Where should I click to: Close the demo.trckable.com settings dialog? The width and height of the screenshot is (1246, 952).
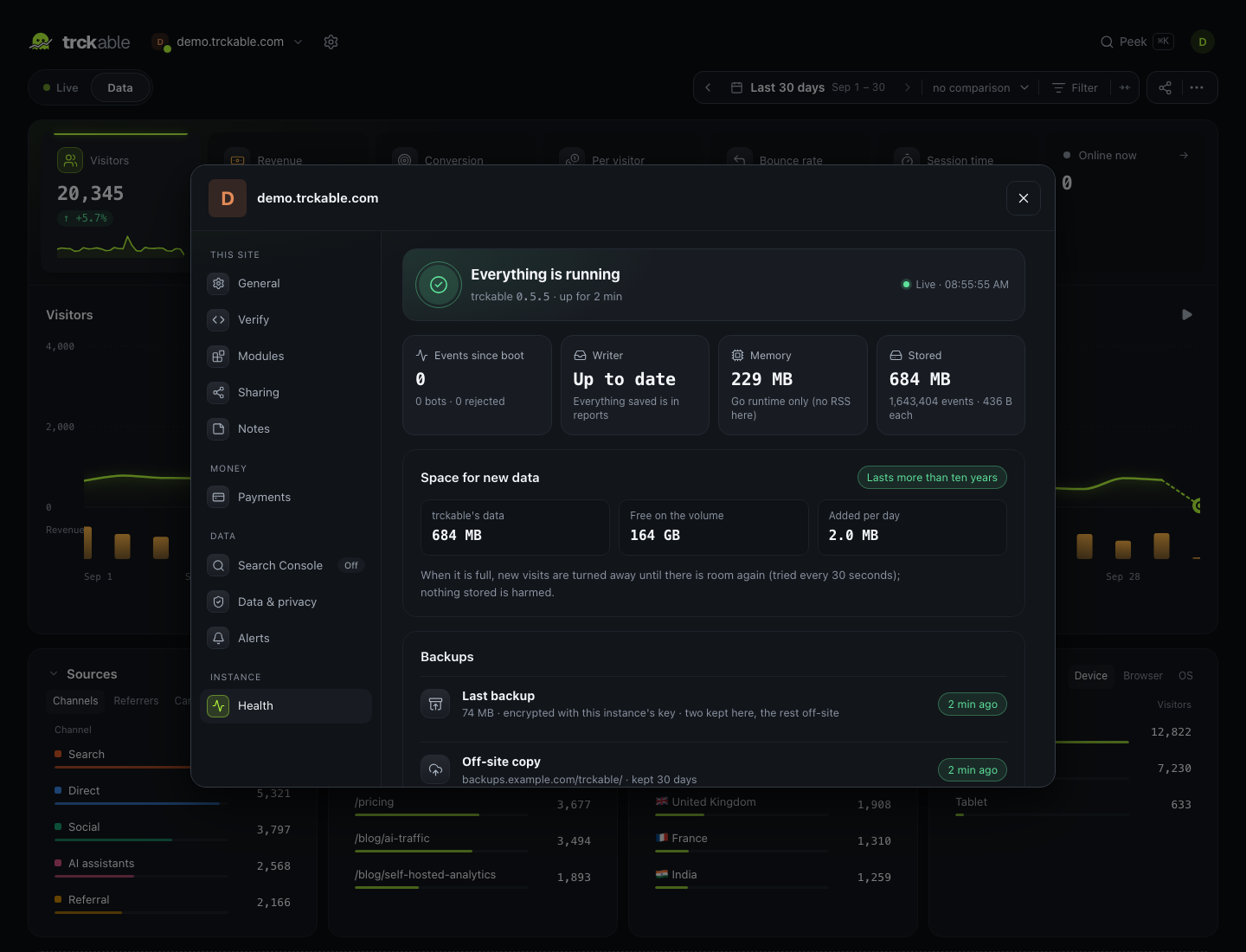(x=1024, y=198)
